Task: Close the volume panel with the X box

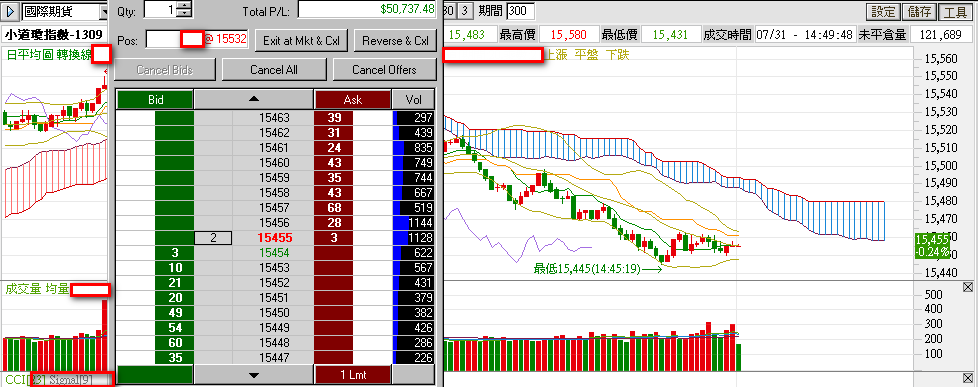Action: pyautogui.click(x=967, y=287)
